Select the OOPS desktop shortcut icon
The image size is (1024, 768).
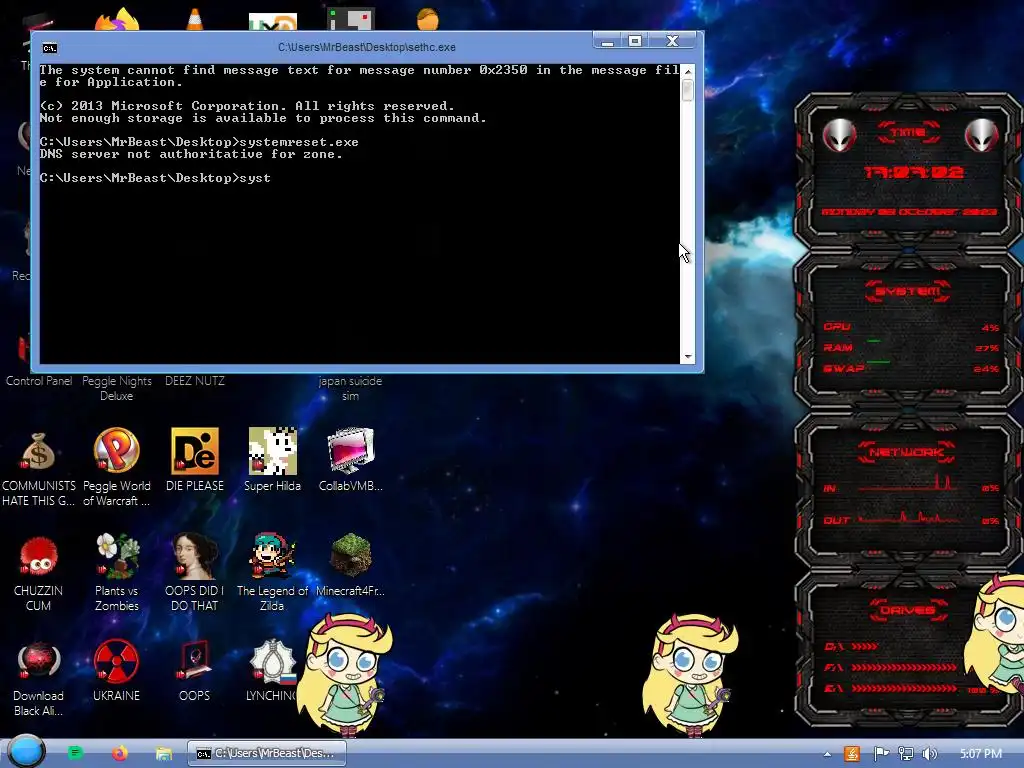tap(195, 662)
